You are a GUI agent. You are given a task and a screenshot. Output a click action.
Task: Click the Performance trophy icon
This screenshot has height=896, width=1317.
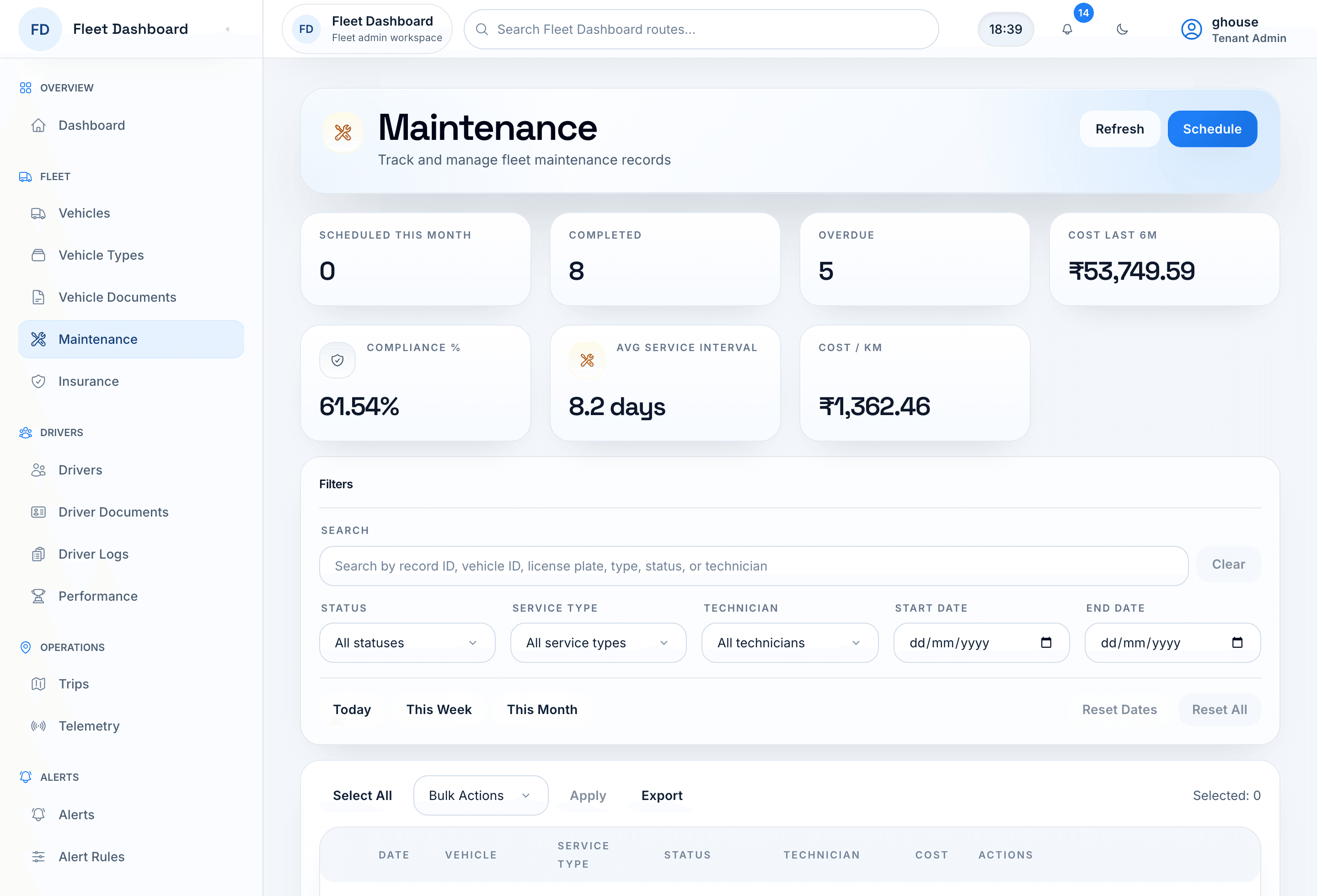click(38, 596)
